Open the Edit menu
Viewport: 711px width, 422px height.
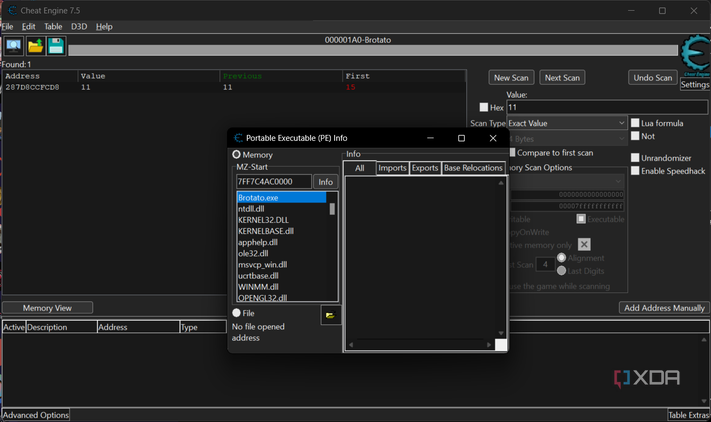[29, 26]
